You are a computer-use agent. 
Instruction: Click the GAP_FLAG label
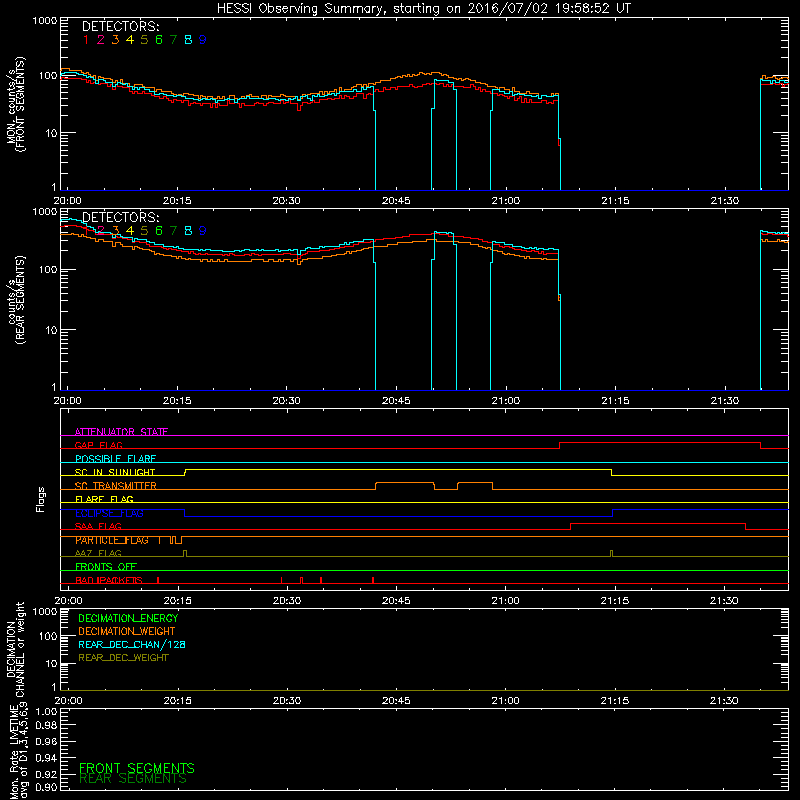[x=98, y=445]
